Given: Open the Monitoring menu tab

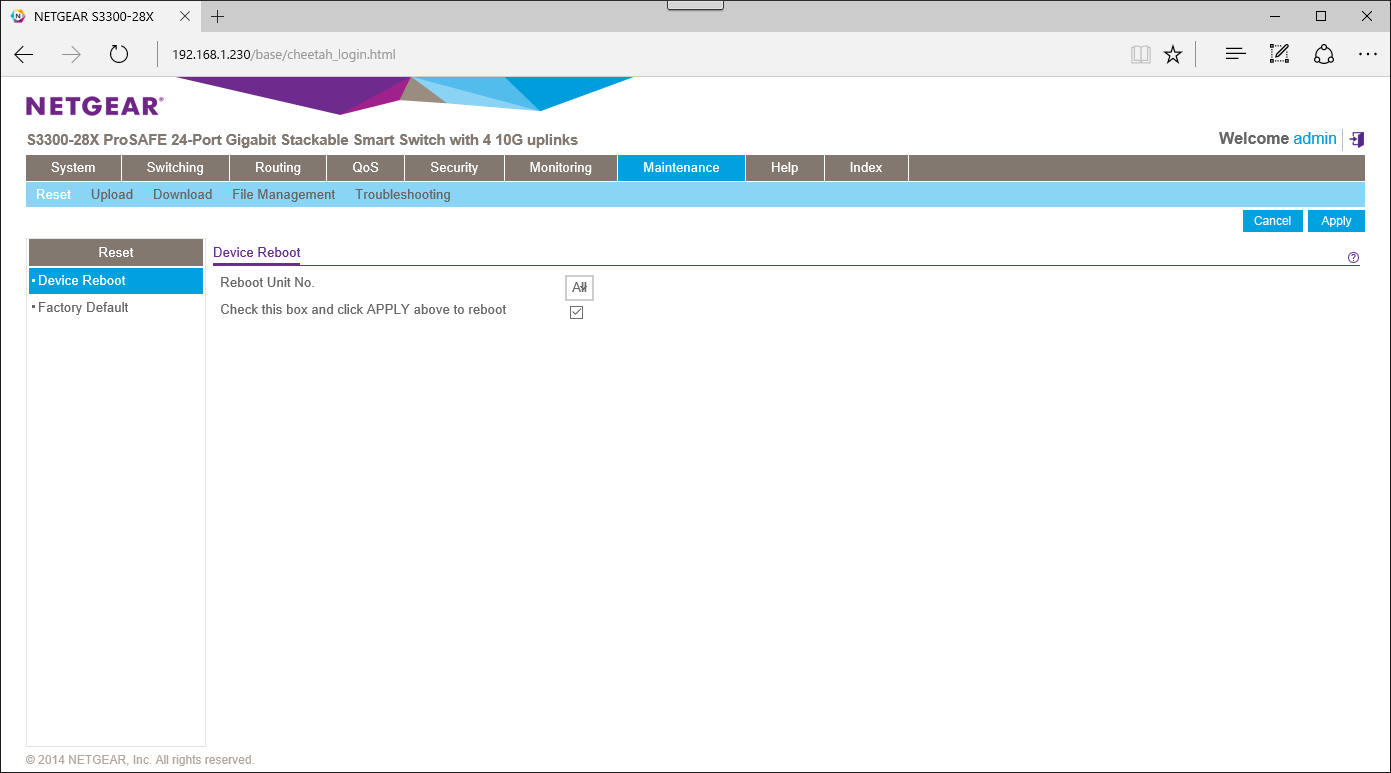Looking at the screenshot, I should click(x=561, y=168).
